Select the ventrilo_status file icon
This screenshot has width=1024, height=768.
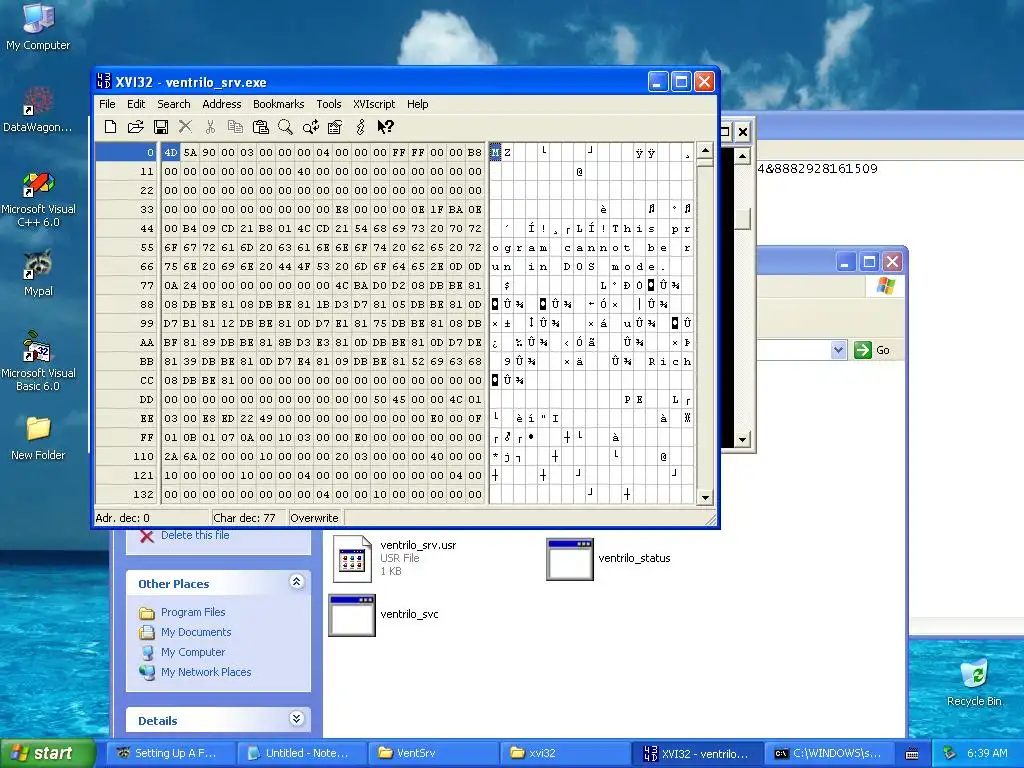pyautogui.click(x=569, y=559)
